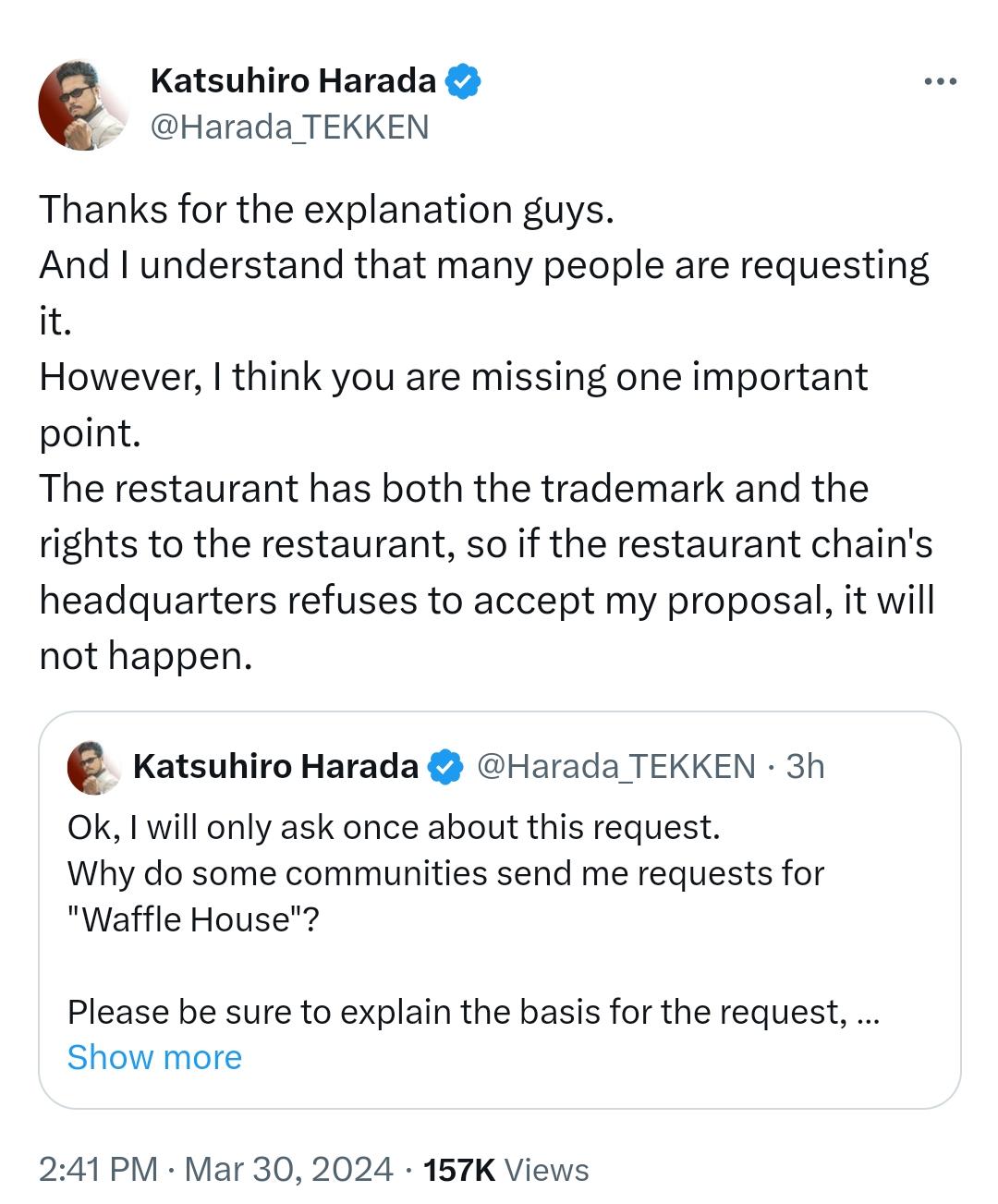Select the author name in the quoted tweet
This screenshot has width=998, height=1204.
point(275,766)
